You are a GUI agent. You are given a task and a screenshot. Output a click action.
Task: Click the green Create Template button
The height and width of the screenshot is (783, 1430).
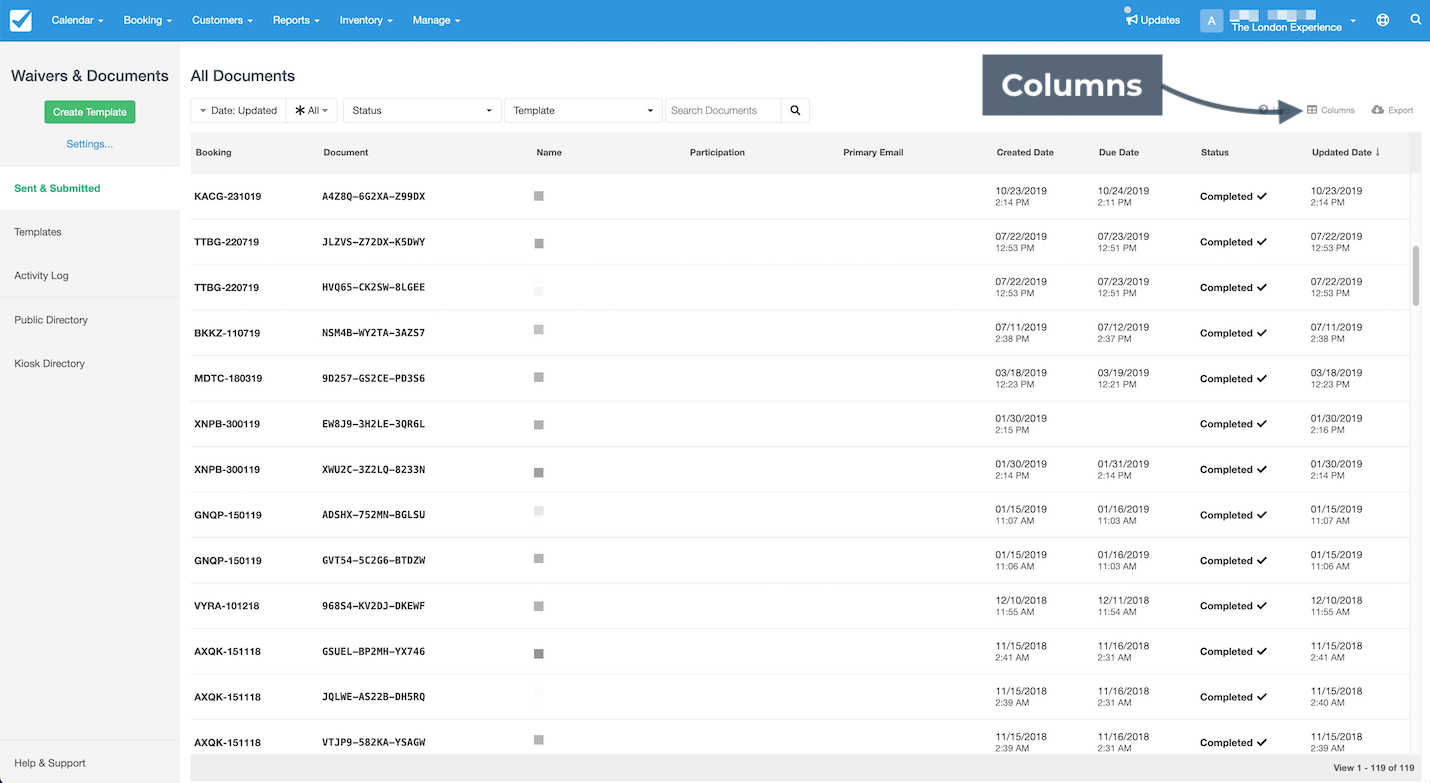90,112
